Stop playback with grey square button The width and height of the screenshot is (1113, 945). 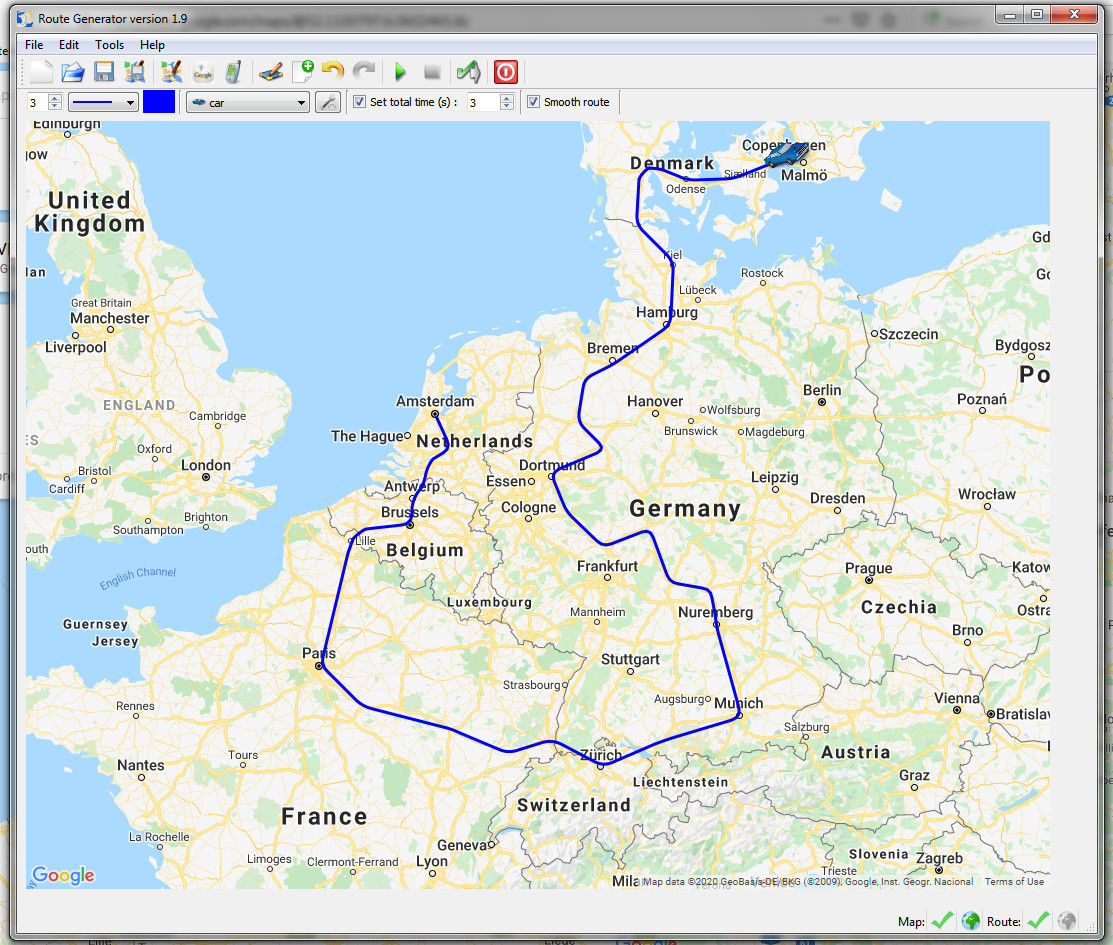(432, 72)
